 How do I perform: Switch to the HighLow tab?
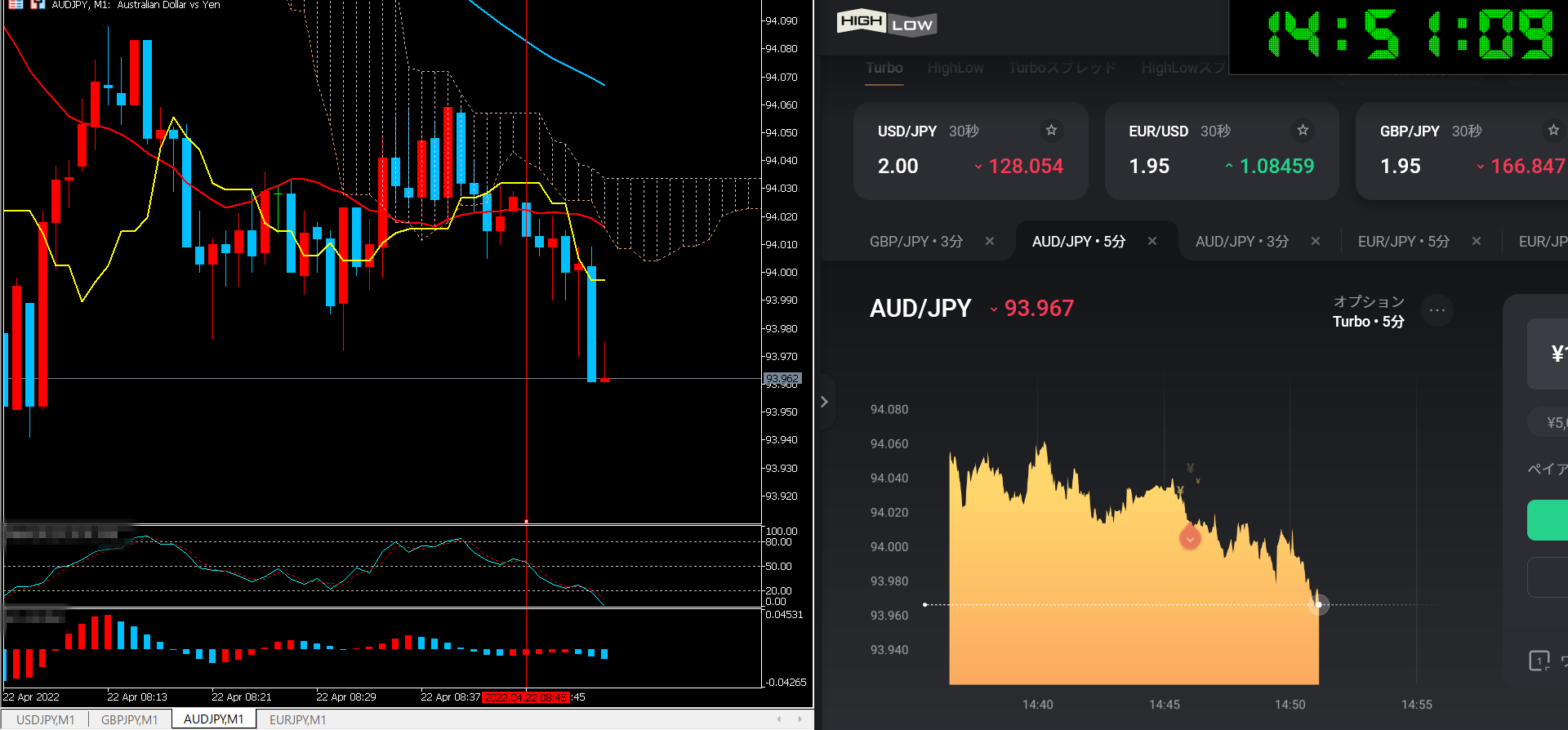955,69
